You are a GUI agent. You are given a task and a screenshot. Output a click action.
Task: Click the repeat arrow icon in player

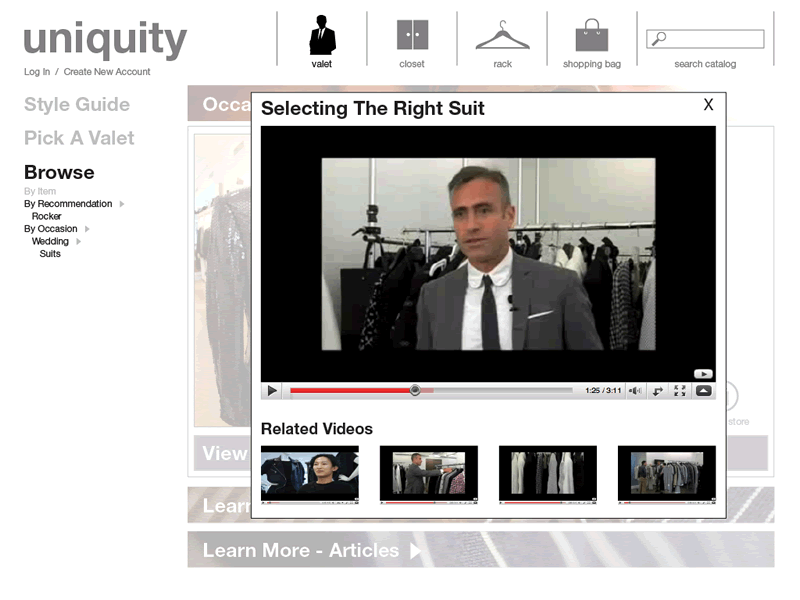click(658, 391)
